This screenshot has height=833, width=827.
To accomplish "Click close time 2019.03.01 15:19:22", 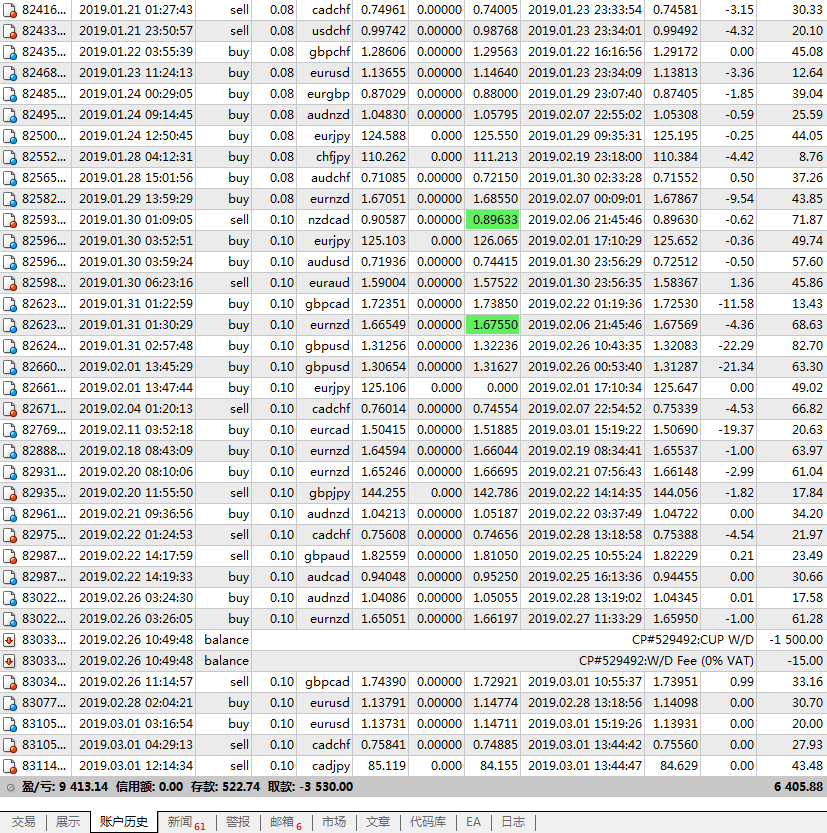I will (x=585, y=430).
